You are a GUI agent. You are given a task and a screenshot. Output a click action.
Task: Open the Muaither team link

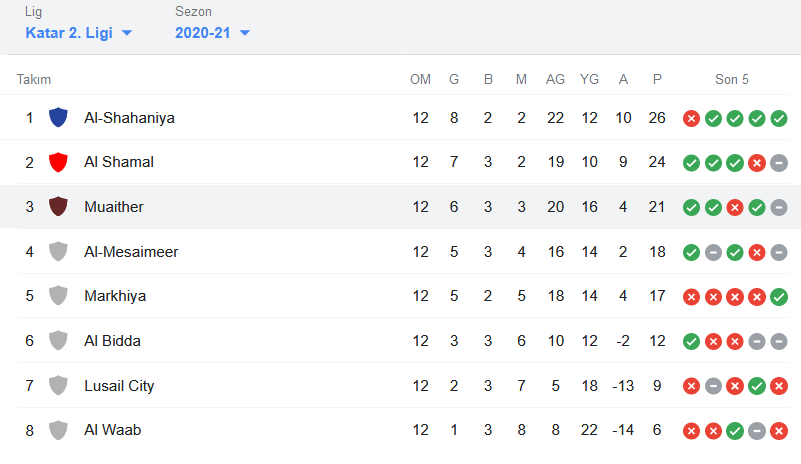(x=114, y=206)
